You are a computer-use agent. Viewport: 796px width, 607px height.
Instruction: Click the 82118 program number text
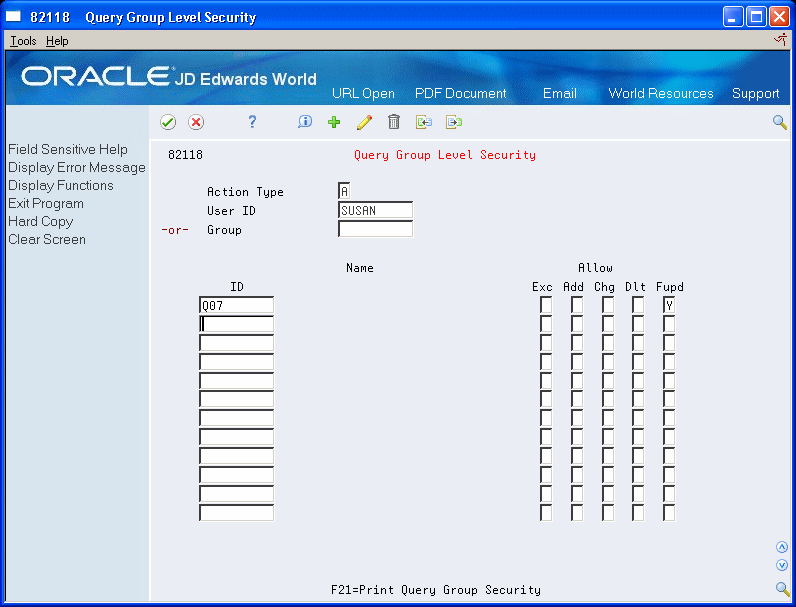click(x=185, y=155)
